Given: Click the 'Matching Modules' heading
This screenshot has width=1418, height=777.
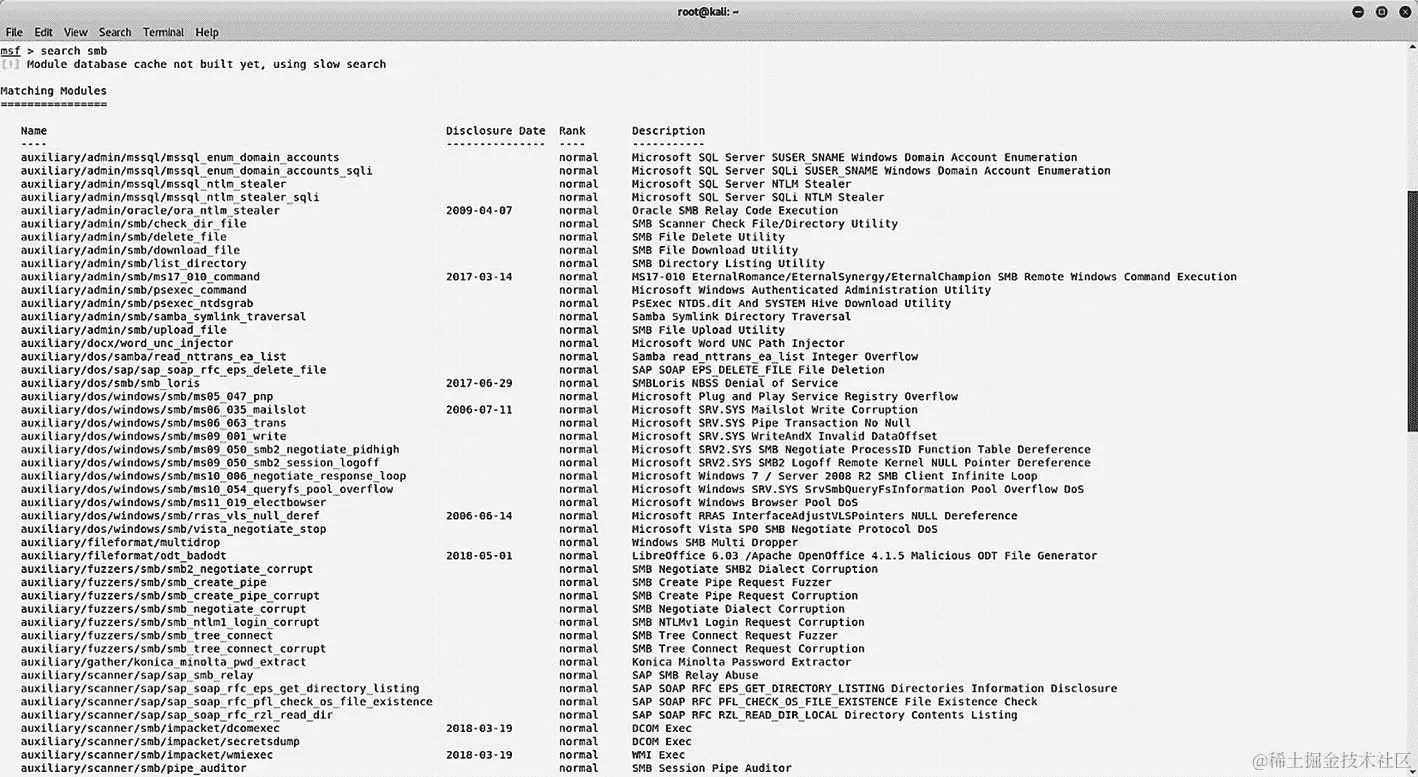Looking at the screenshot, I should [54, 91].
